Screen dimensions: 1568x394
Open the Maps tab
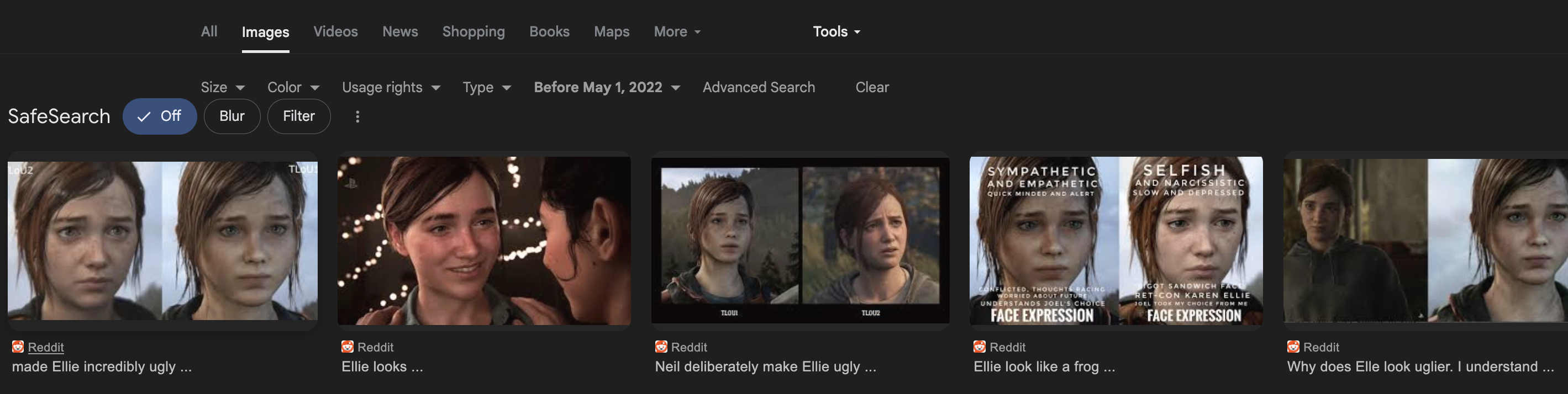tap(612, 31)
